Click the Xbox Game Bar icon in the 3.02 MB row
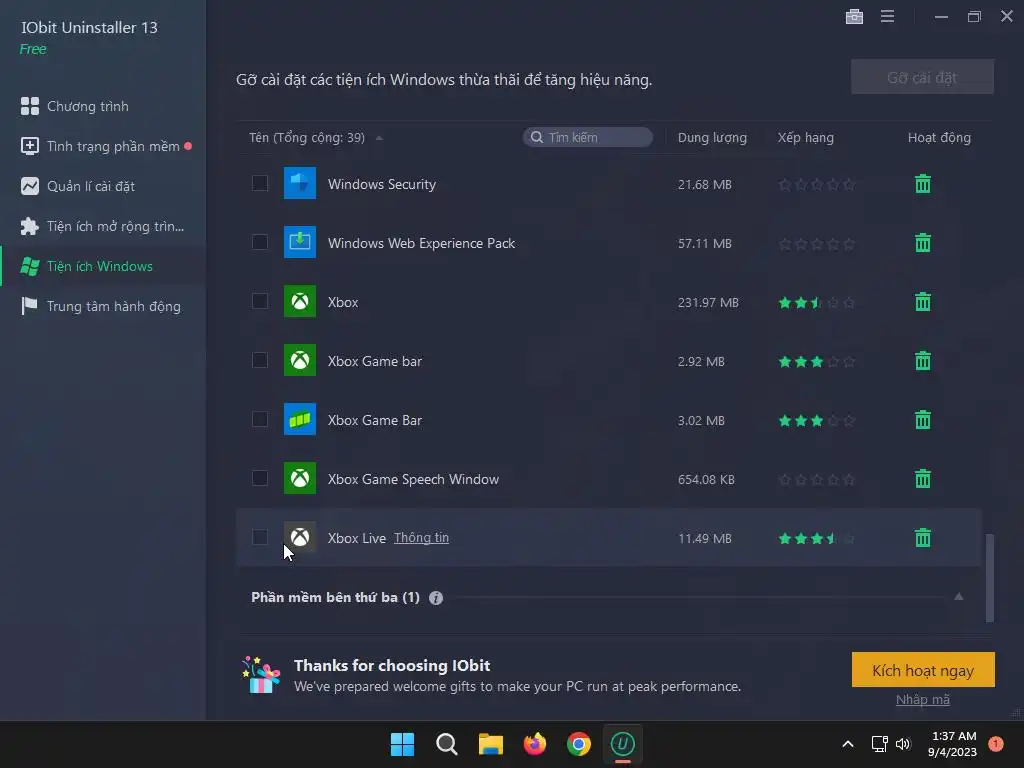The width and height of the screenshot is (1024, 768). (300, 419)
